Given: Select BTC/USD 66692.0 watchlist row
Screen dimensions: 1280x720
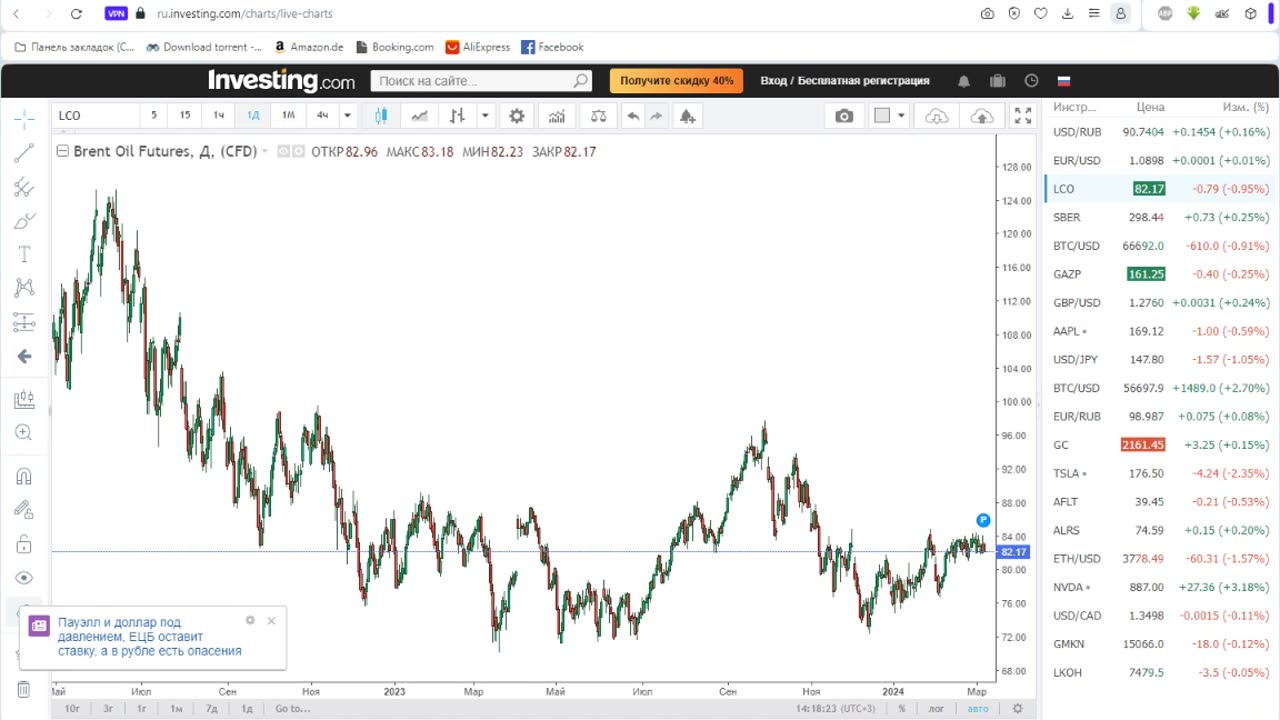Looking at the screenshot, I should (x=1160, y=246).
